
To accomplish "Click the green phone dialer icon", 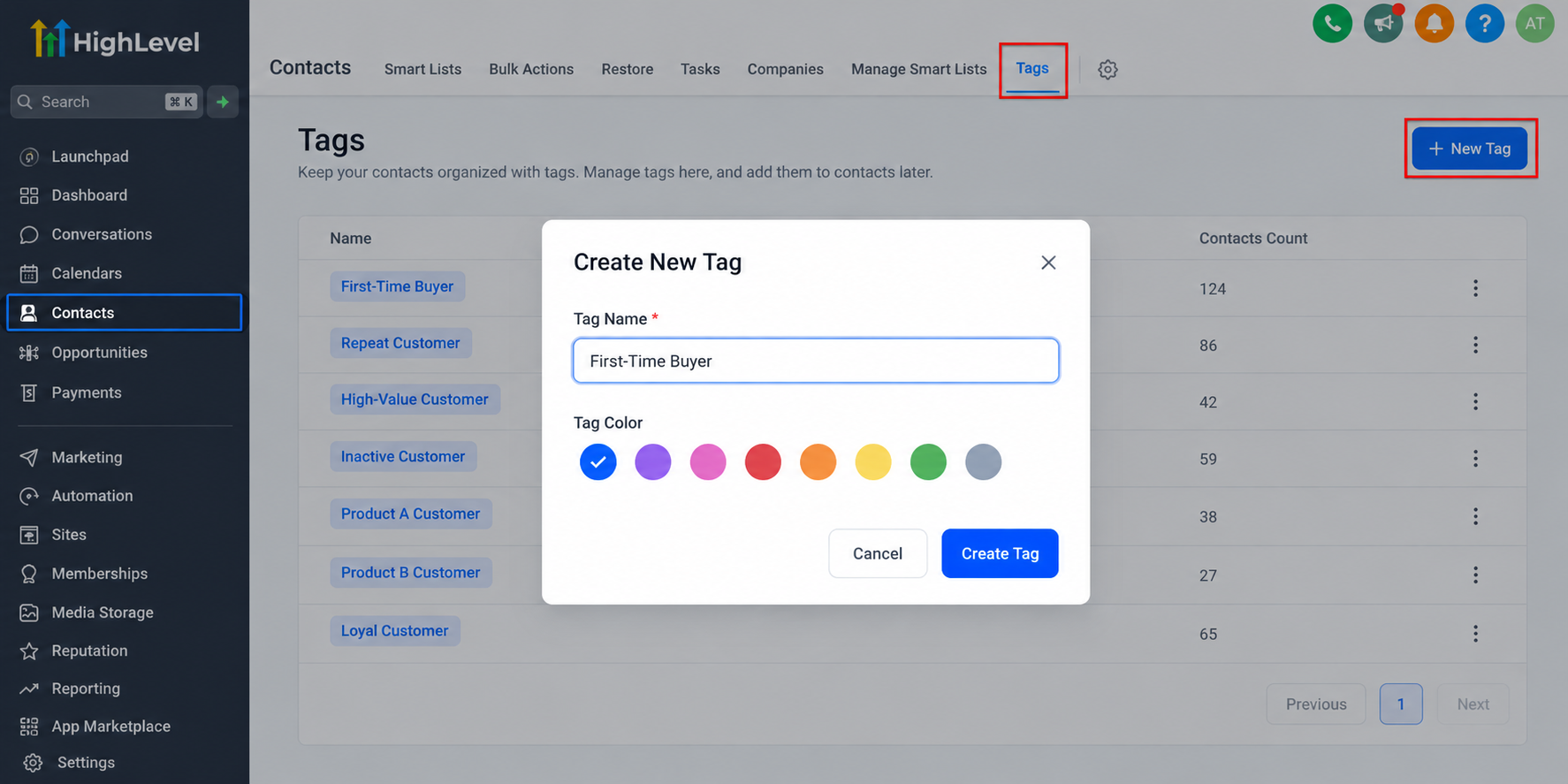I will (1332, 24).
